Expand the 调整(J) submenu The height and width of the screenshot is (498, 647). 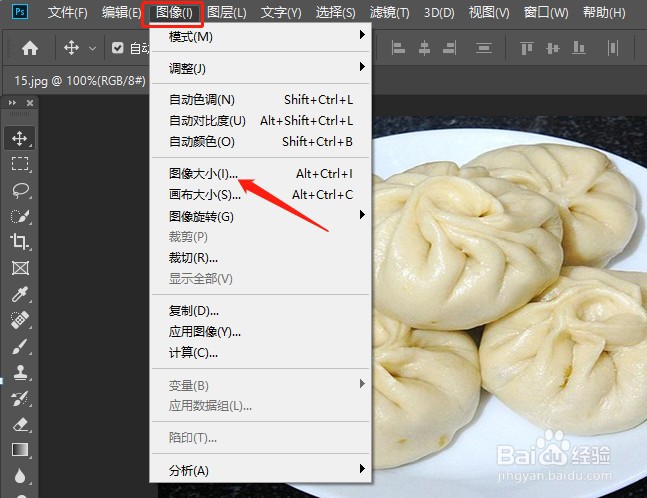pyautogui.click(x=260, y=68)
